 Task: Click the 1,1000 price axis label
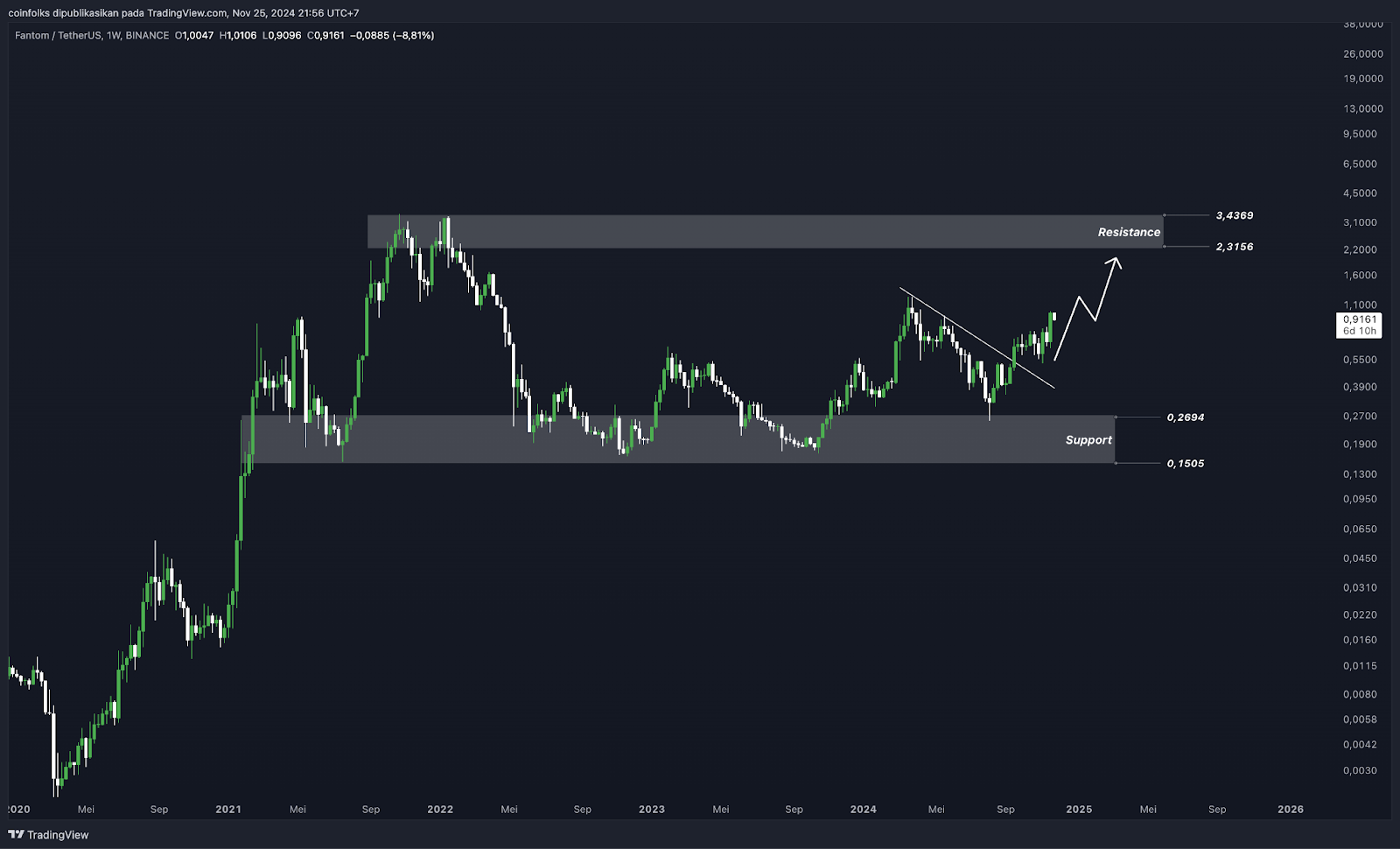[1360, 305]
